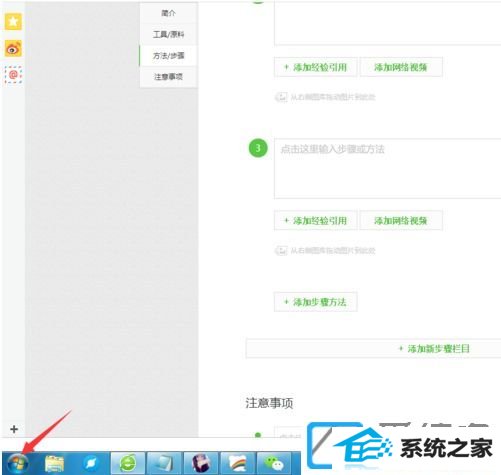Open the Weibo eye icon in sidebar
This screenshot has height=475, width=501.
point(13,49)
